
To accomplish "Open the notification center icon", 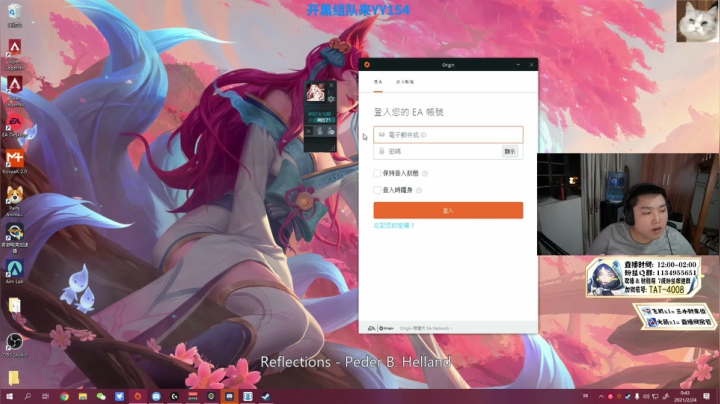I will (707, 396).
